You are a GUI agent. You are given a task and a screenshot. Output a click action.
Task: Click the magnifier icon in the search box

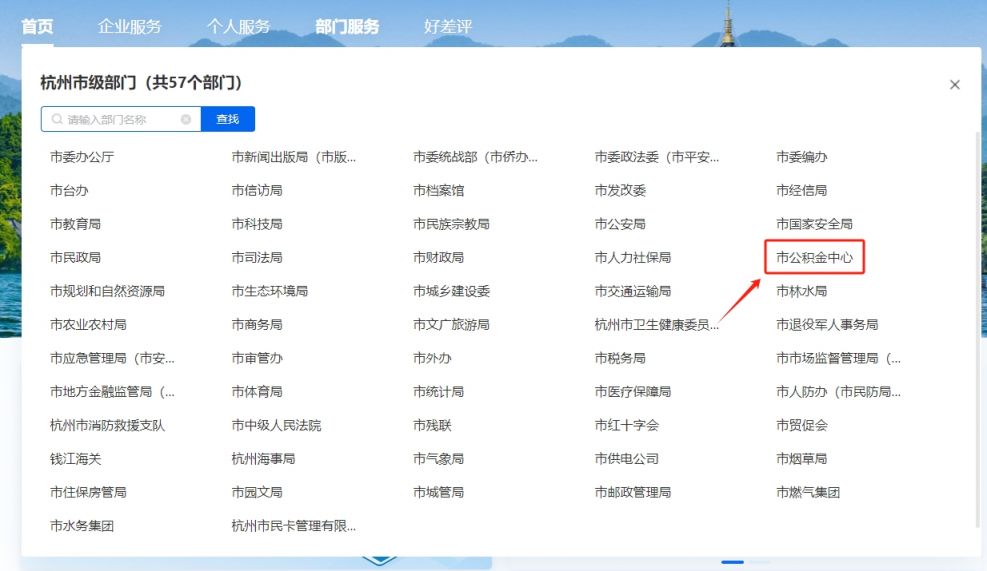[57, 119]
